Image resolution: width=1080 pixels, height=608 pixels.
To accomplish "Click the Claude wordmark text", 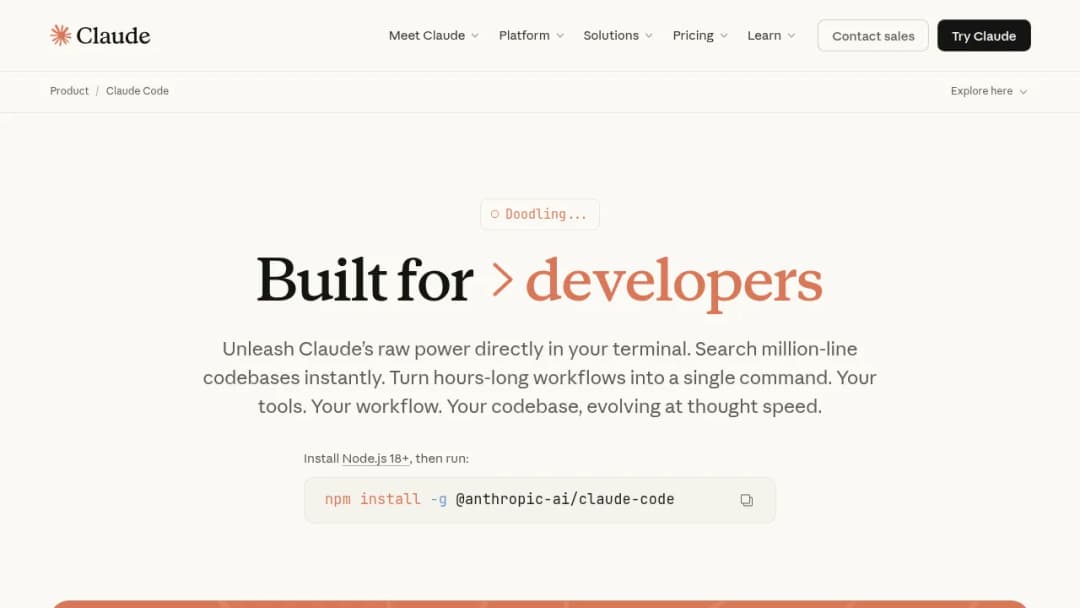I will (113, 36).
